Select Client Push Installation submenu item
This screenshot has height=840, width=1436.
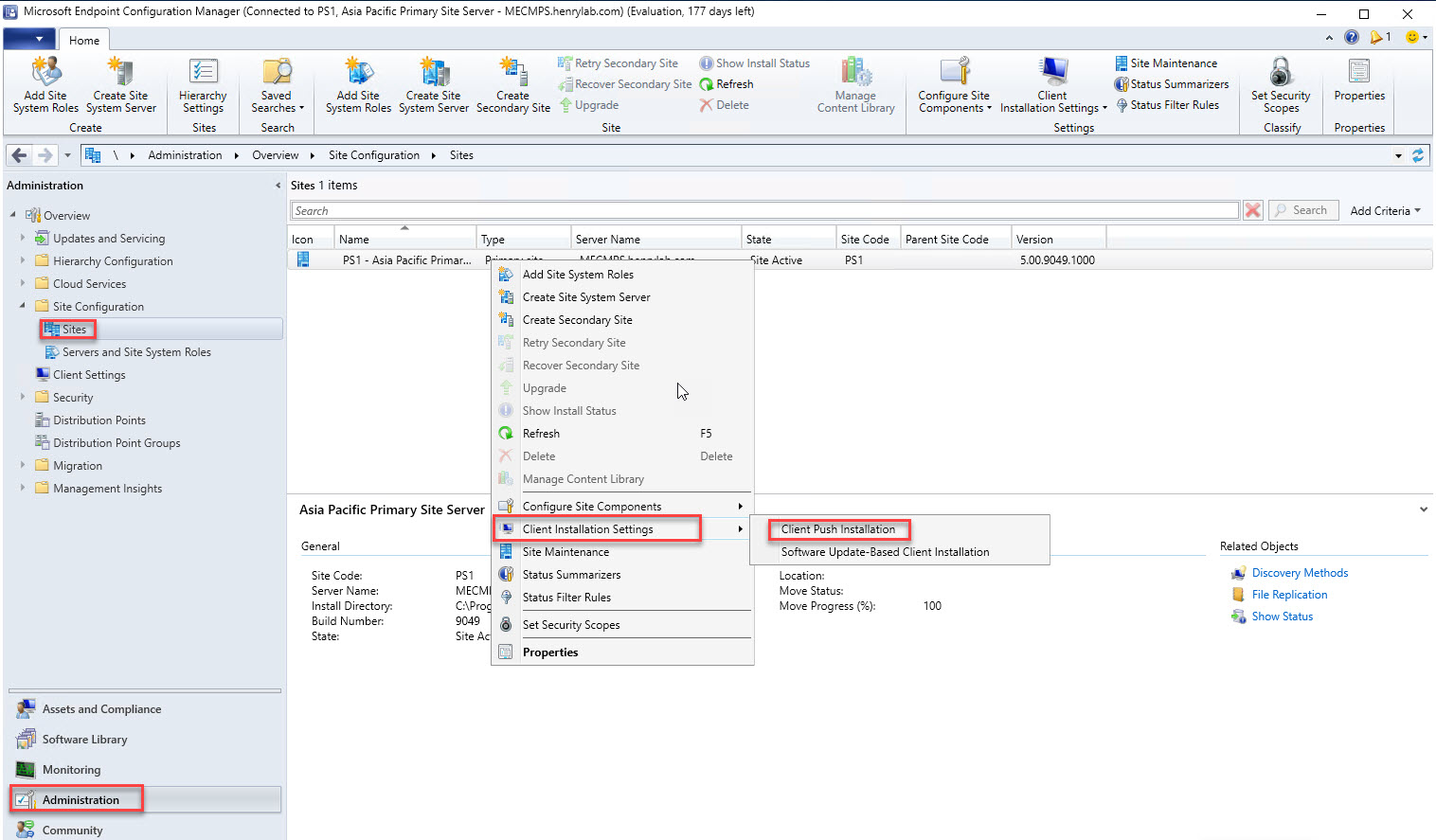[837, 529]
